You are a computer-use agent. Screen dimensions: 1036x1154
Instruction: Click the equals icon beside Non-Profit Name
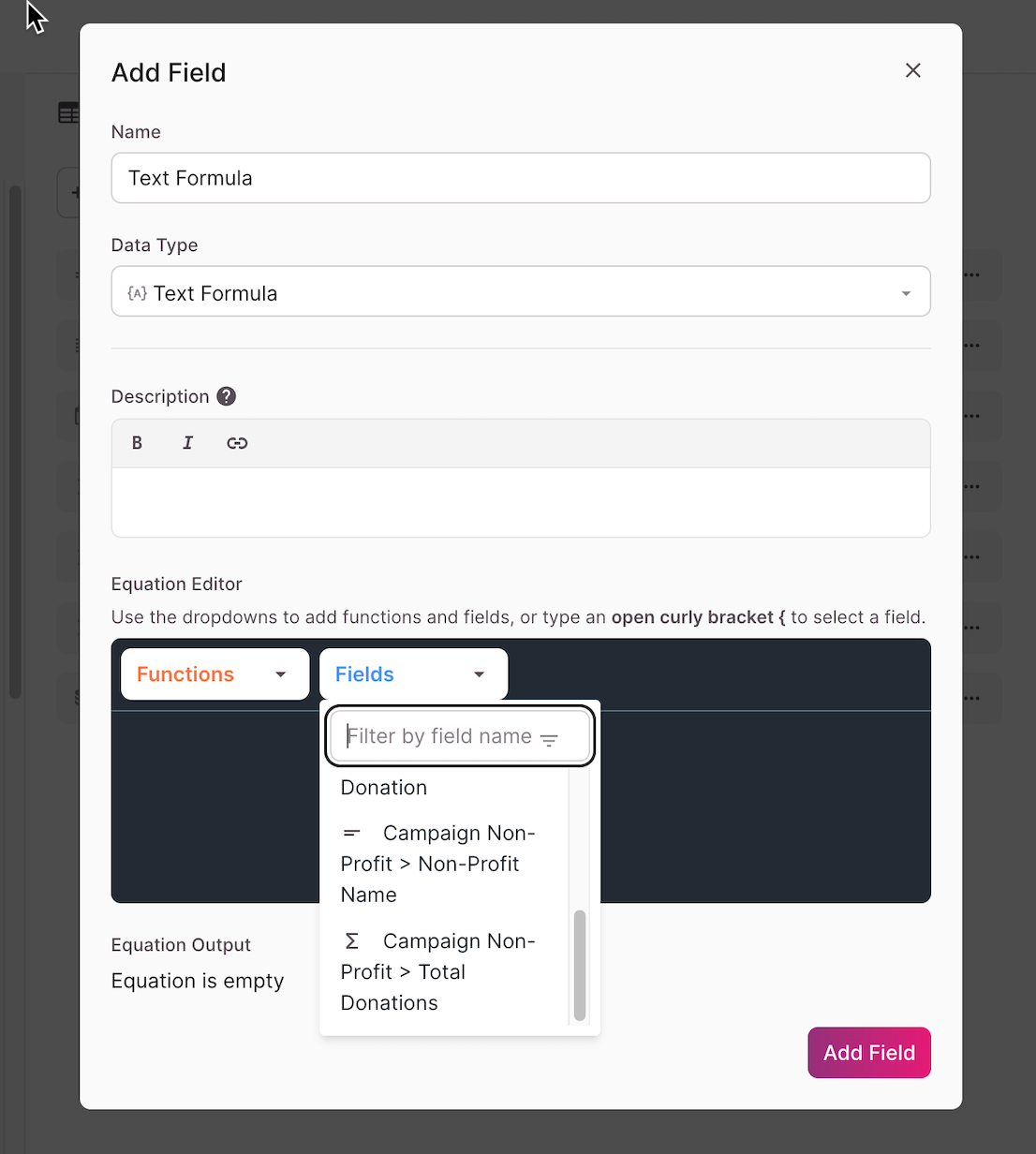pyautogui.click(x=352, y=833)
